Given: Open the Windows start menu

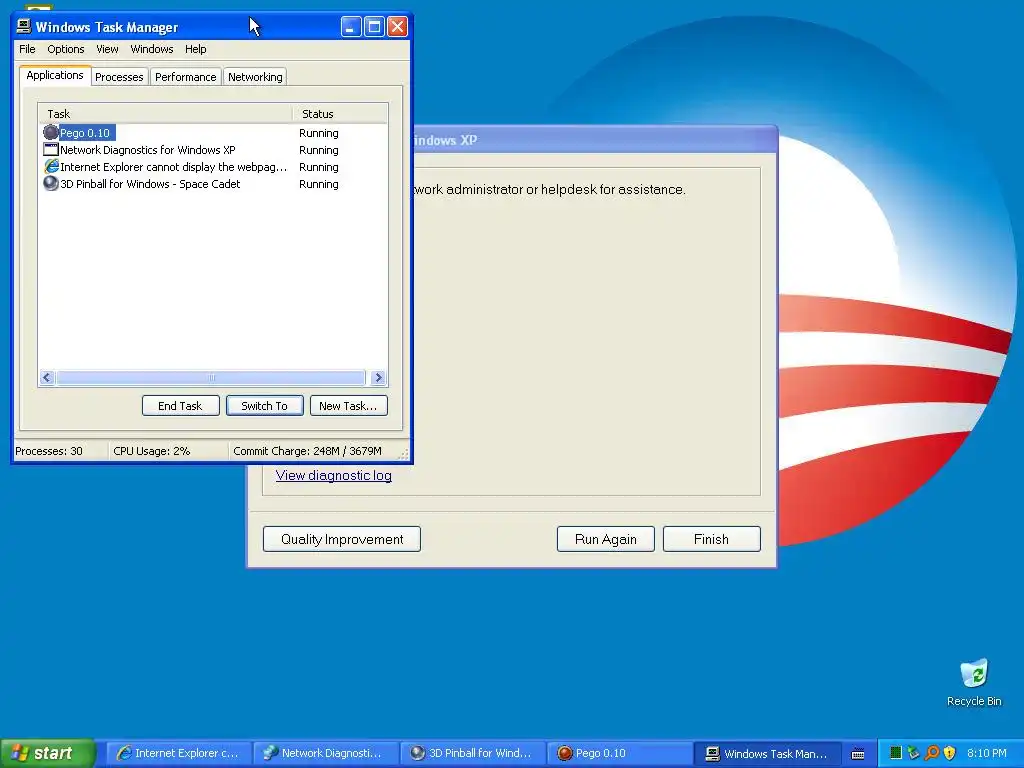Looking at the screenshot, I should (x=48, y=753).
